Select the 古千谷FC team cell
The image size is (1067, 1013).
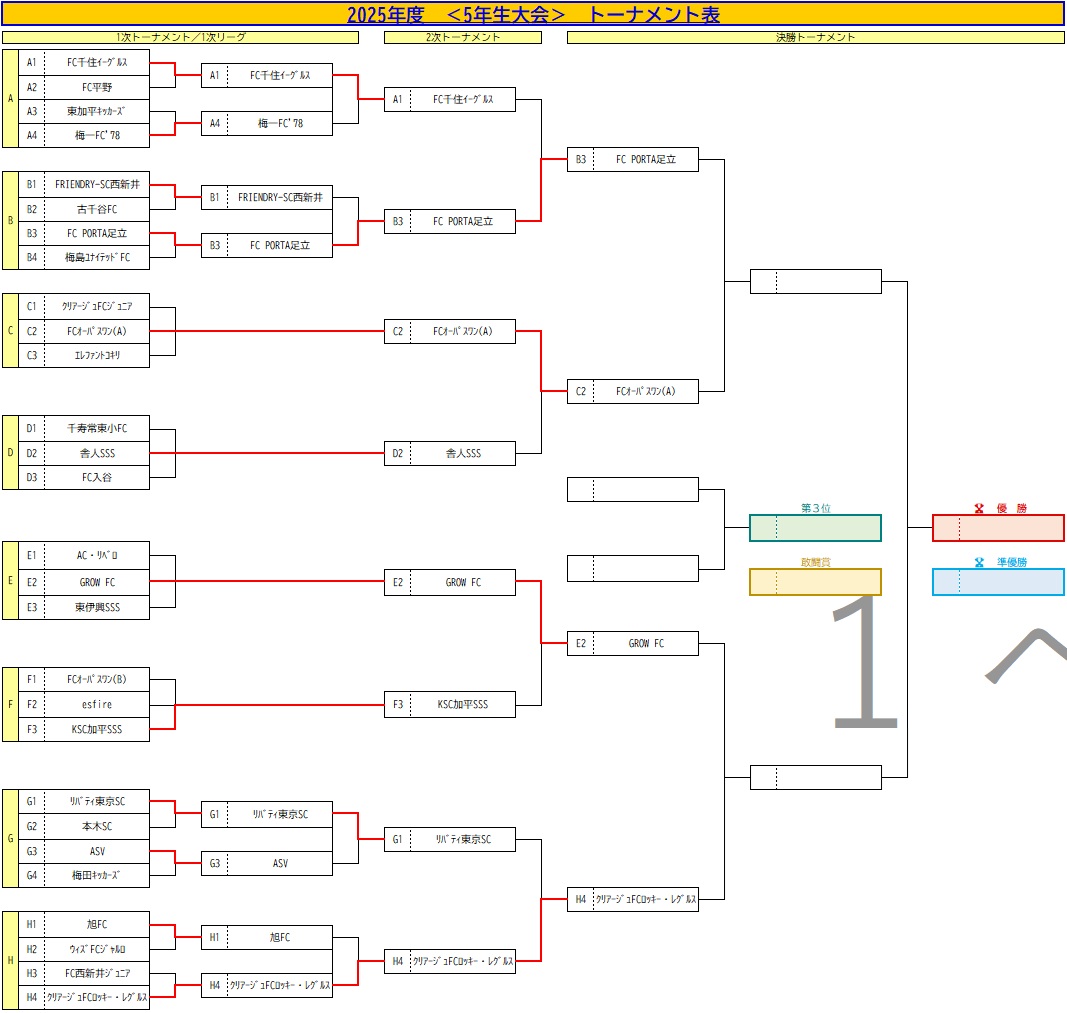(x=97, y=209)
